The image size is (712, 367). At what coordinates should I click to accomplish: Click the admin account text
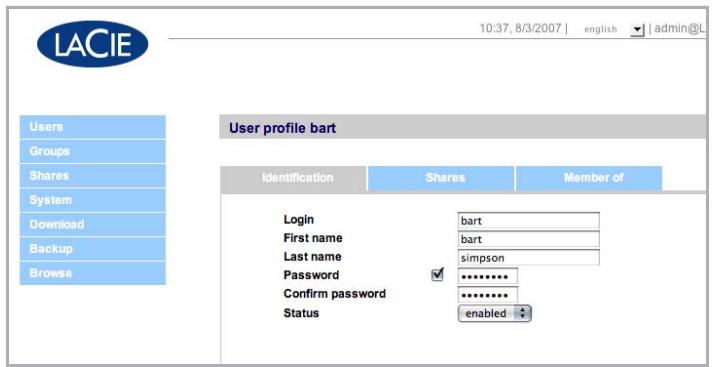pos(680,29)
